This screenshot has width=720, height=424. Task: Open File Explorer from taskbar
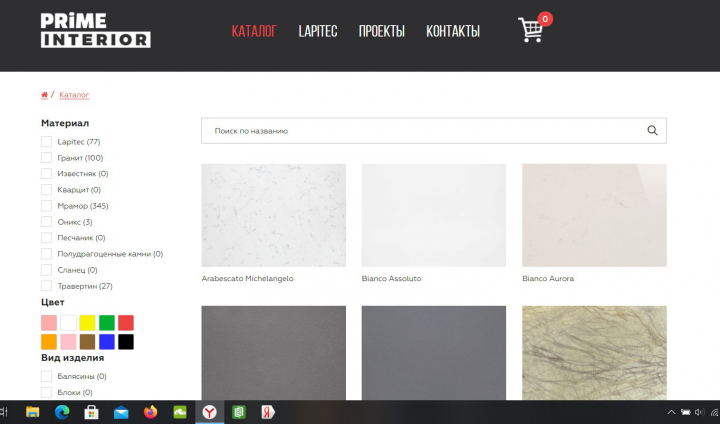click(33, 412)
